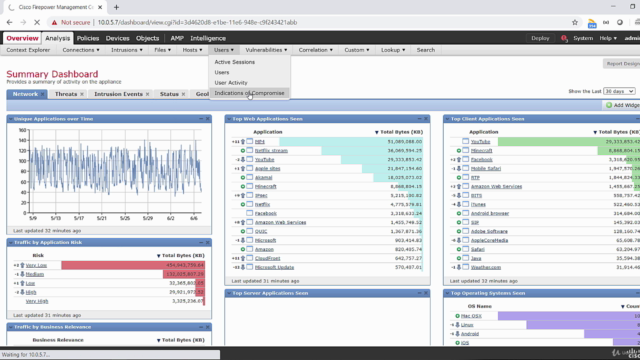The width and height of the screenshot is (640, 360).
Task: Collapse Top Web Applications Seen arrow
Action: pyautogui.click(x=229, y=119)
